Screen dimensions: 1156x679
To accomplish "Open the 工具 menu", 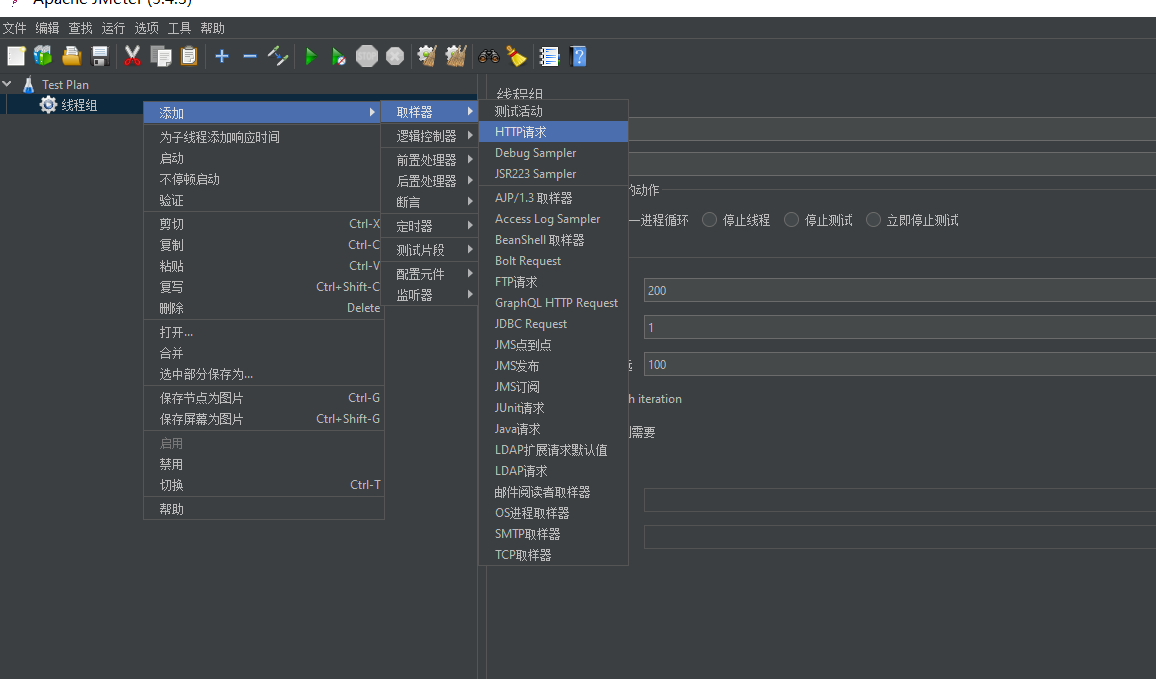I will pos(179,28).
